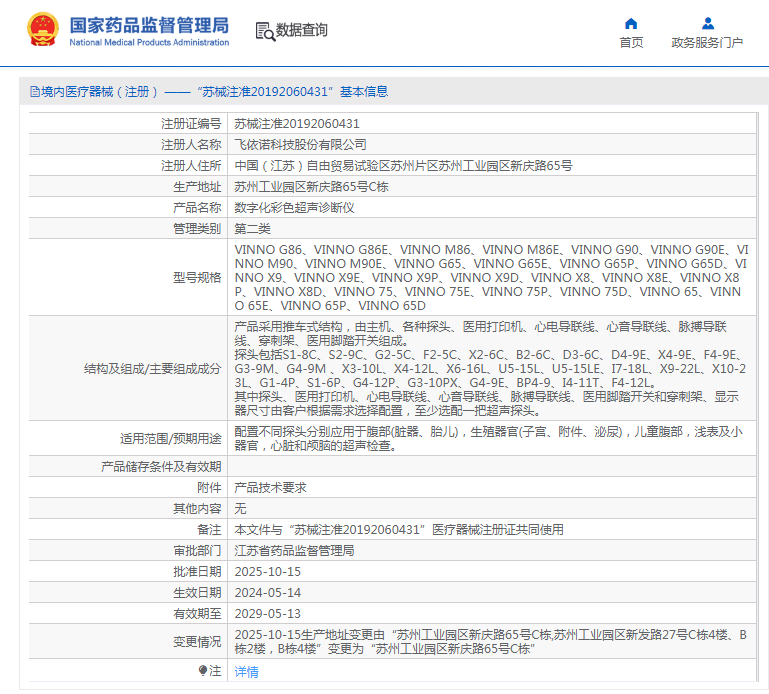769x694 pixels.
Task: Open the 政务服务门户 navigation text
Action: [x=707, y=42]
